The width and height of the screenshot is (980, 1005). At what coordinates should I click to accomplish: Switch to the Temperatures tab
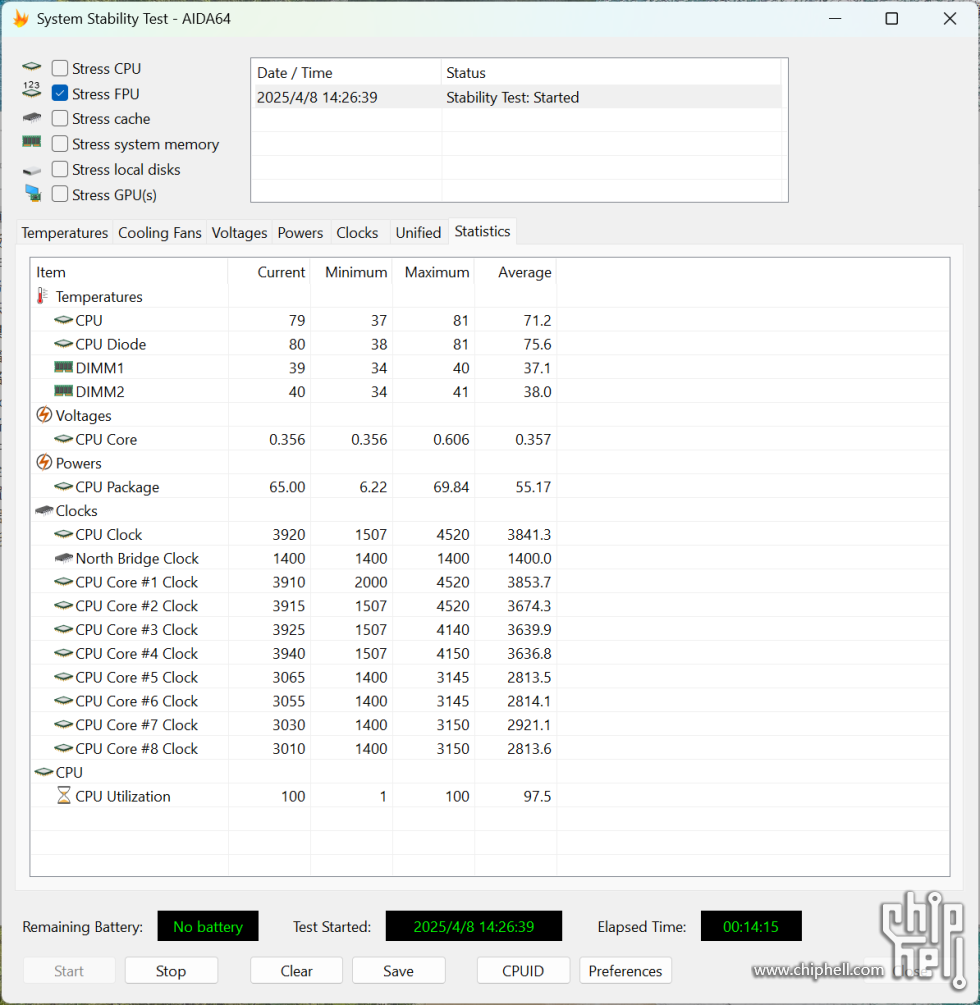tap(65, 233)
